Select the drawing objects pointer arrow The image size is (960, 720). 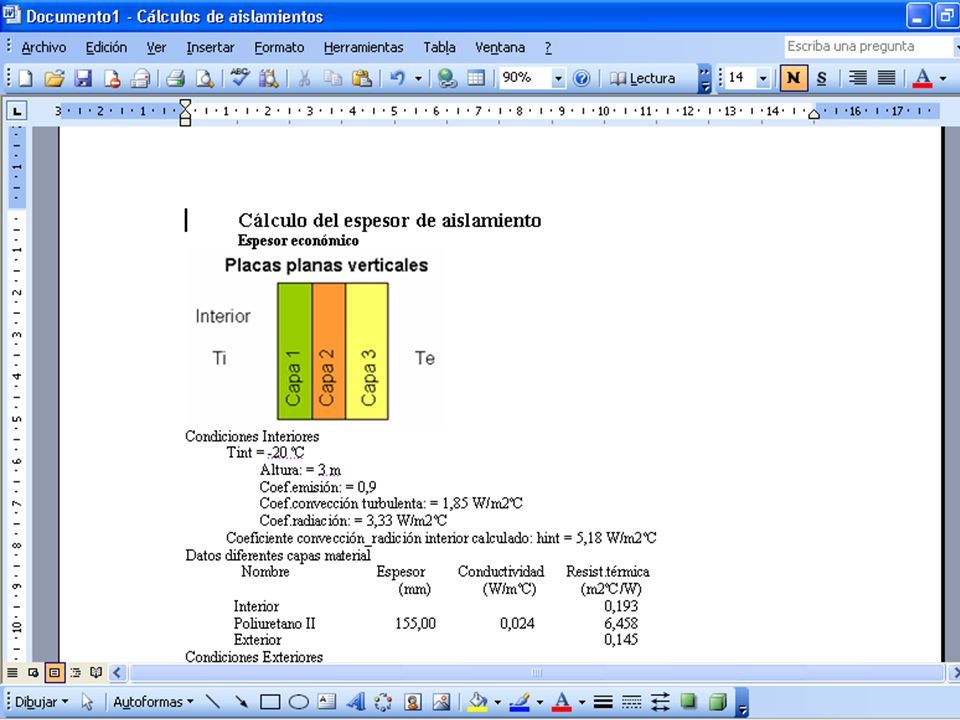tap(88, 702)
